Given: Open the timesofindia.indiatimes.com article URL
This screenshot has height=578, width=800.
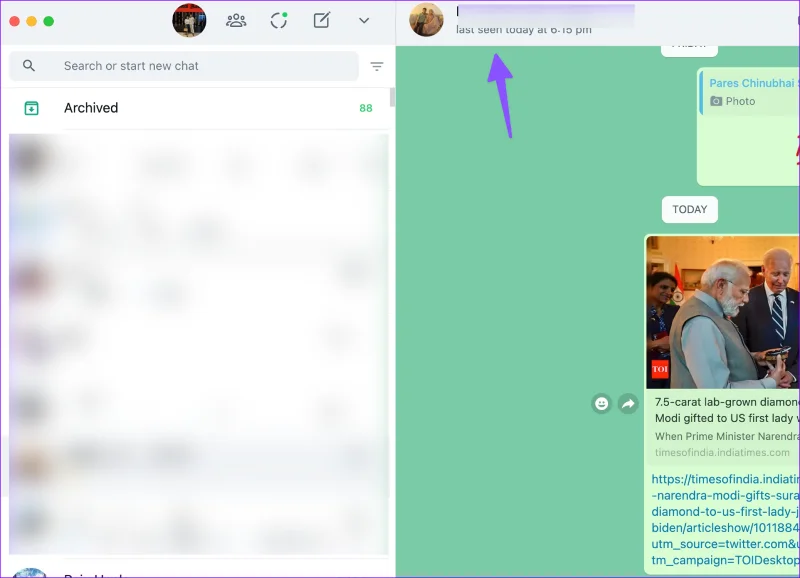Looking at the screenshot, I should coord(726,519).
